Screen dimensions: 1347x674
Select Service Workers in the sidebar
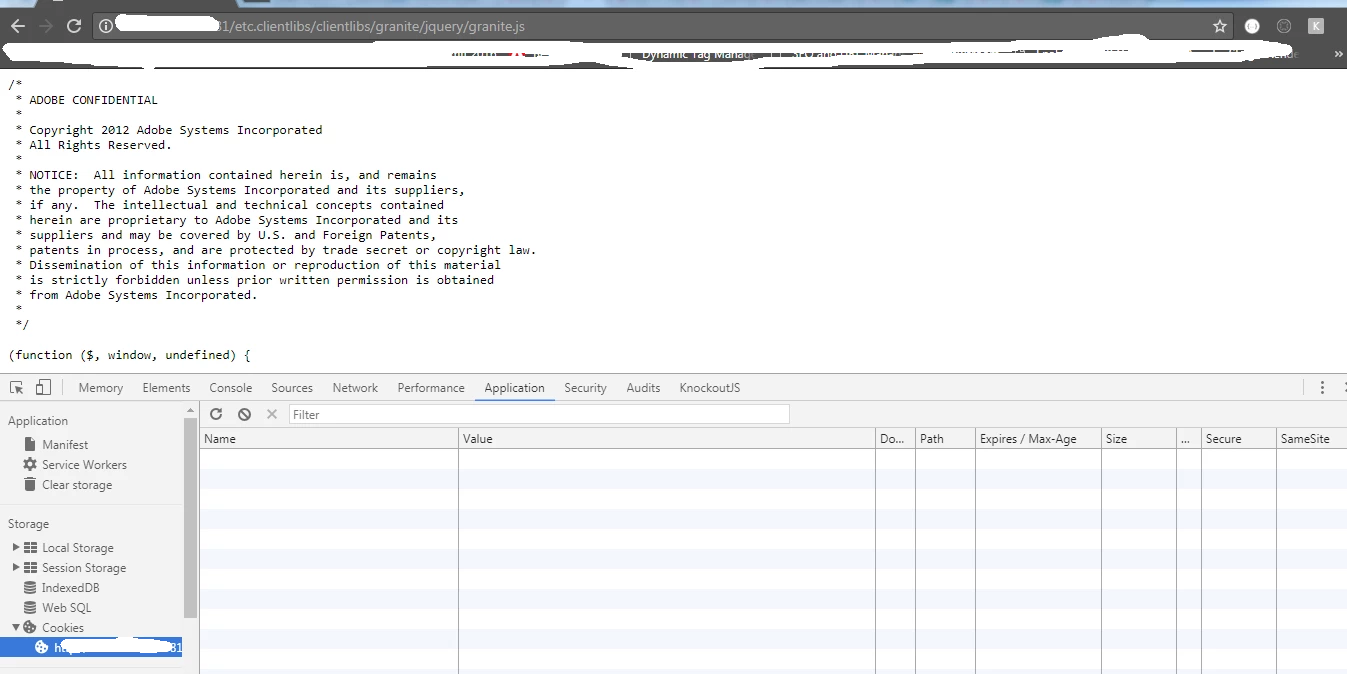(x=84, y=464)
